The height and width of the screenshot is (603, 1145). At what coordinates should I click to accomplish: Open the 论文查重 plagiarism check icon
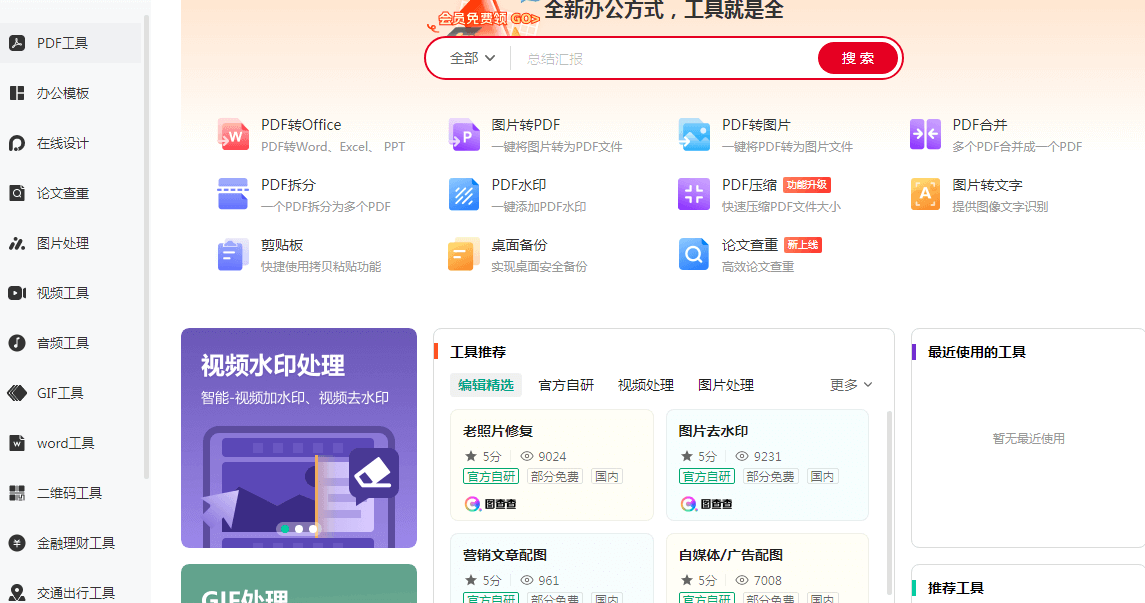pos(694,254)
